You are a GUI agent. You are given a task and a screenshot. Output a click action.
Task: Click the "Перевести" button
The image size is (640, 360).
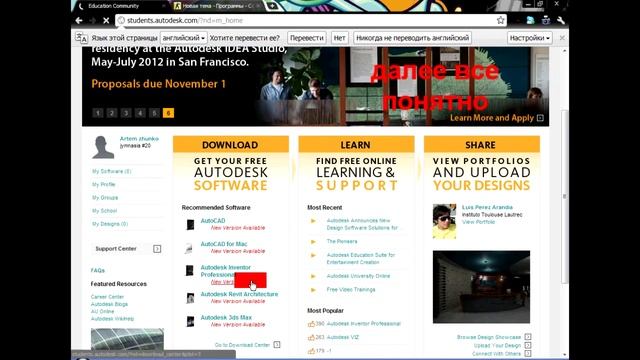coord(307,38)
